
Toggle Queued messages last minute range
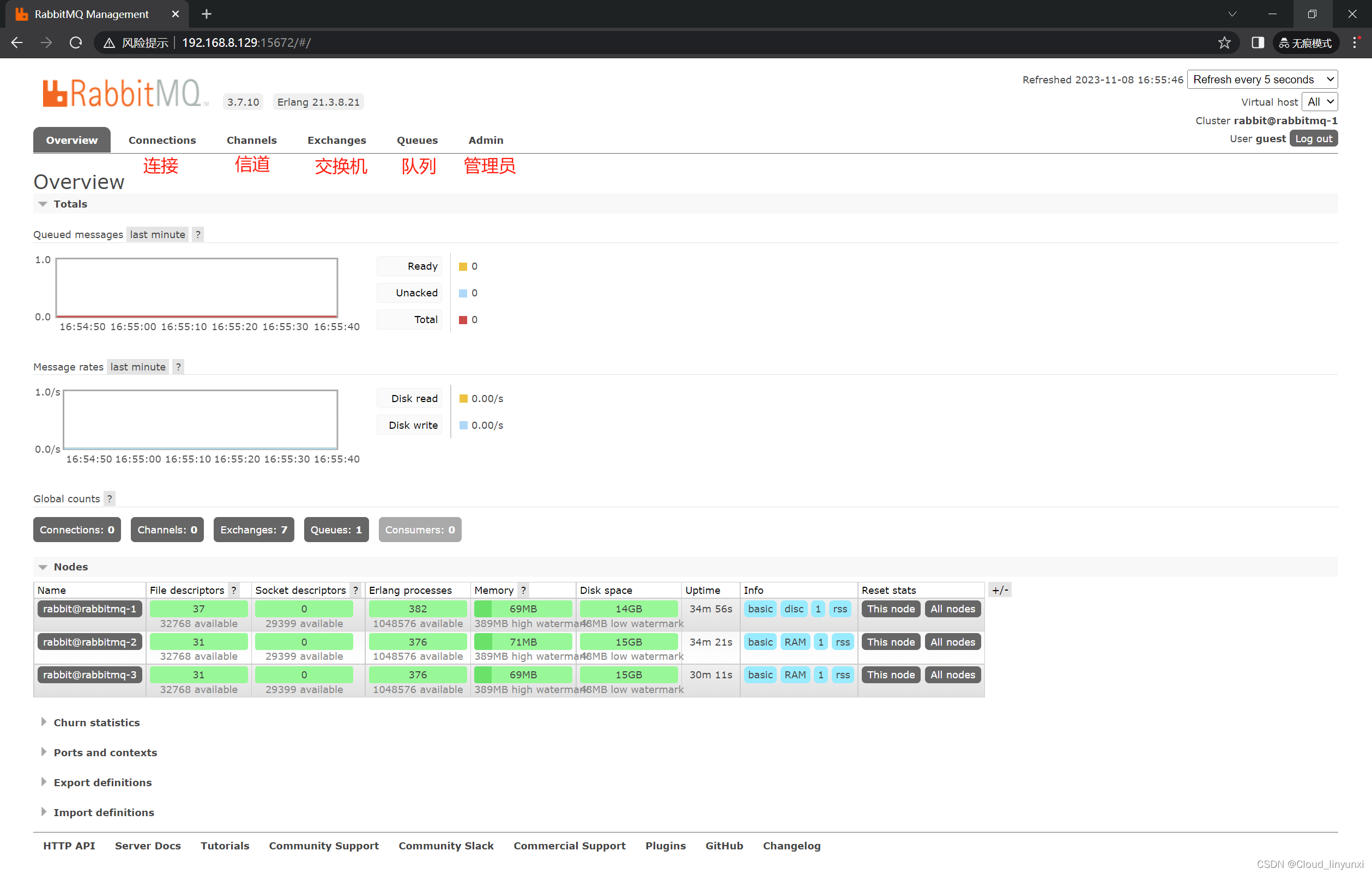(x=157, y=234)
